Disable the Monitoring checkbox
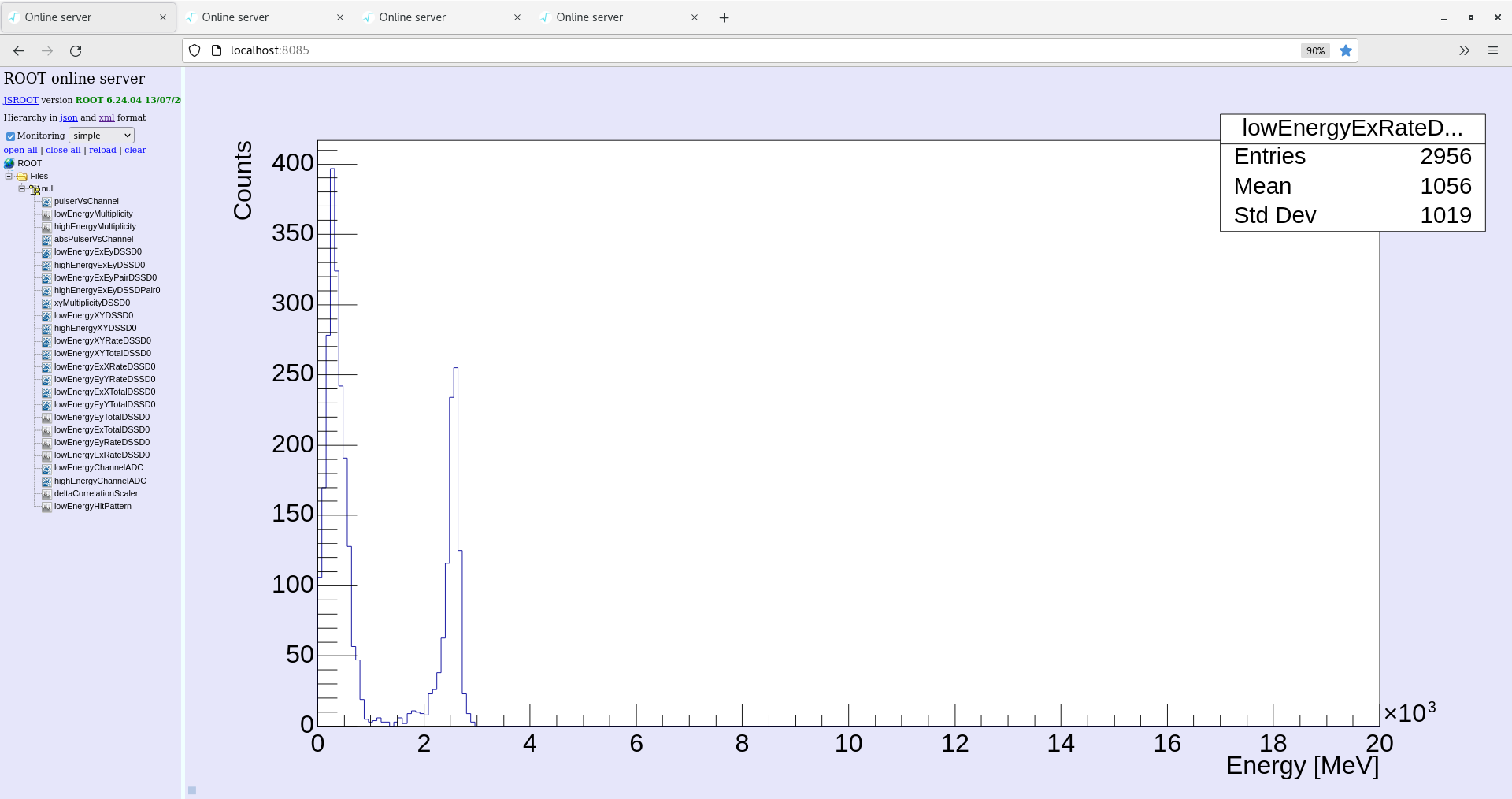 (x=10, y=136)
